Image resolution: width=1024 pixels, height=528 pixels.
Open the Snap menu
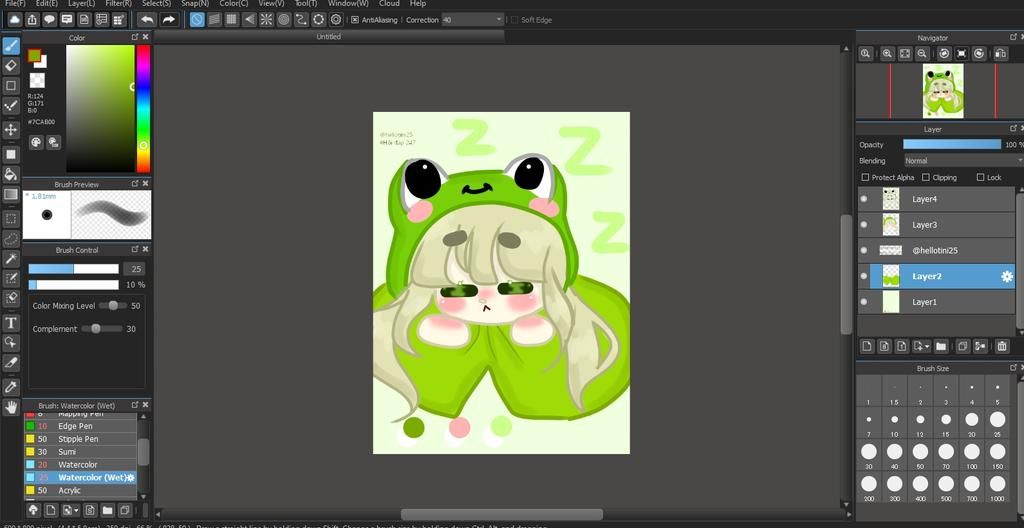[x=195, y=3]
